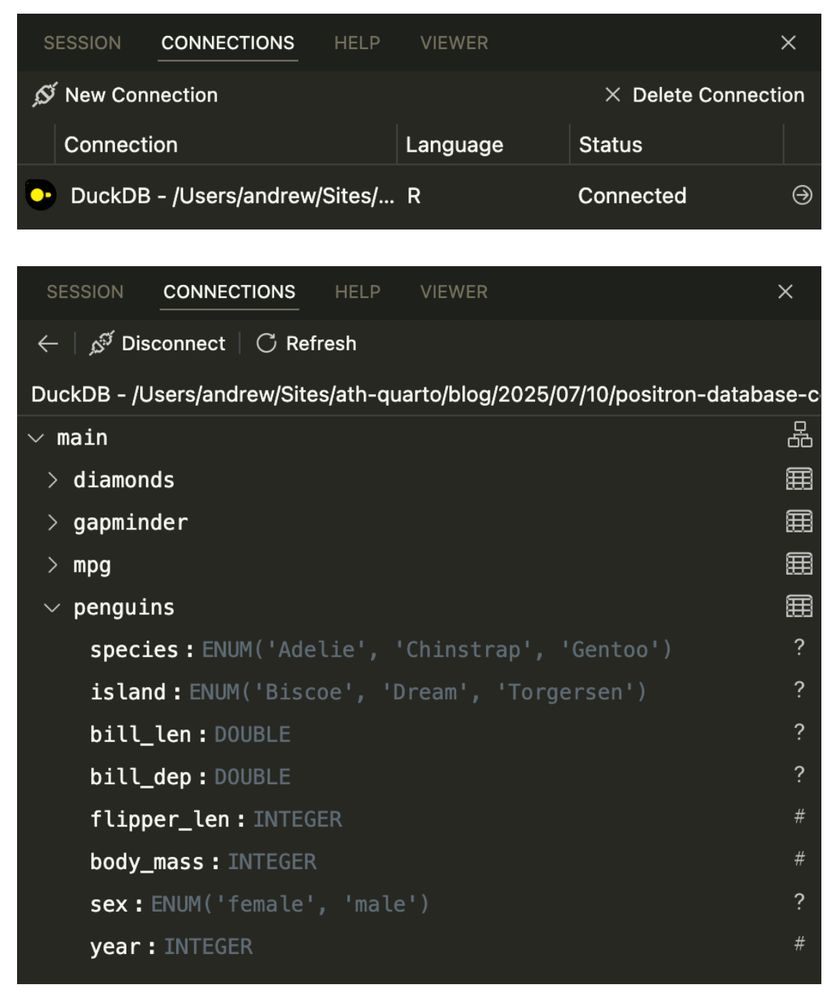Click the hash icon for flipper_len
The height and width of the screenshot is (1000, 837).
pos(799,816)
